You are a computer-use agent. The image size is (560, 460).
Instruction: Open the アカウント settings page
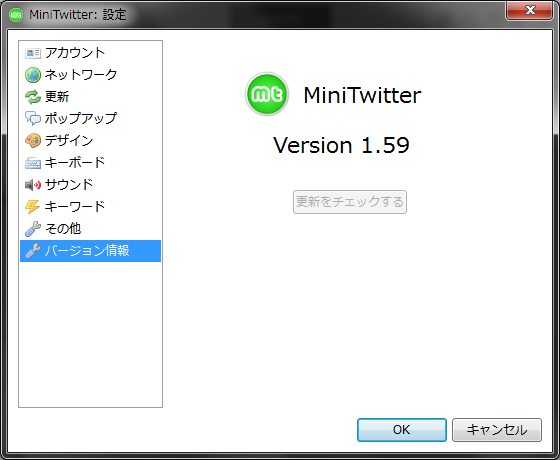90,53
